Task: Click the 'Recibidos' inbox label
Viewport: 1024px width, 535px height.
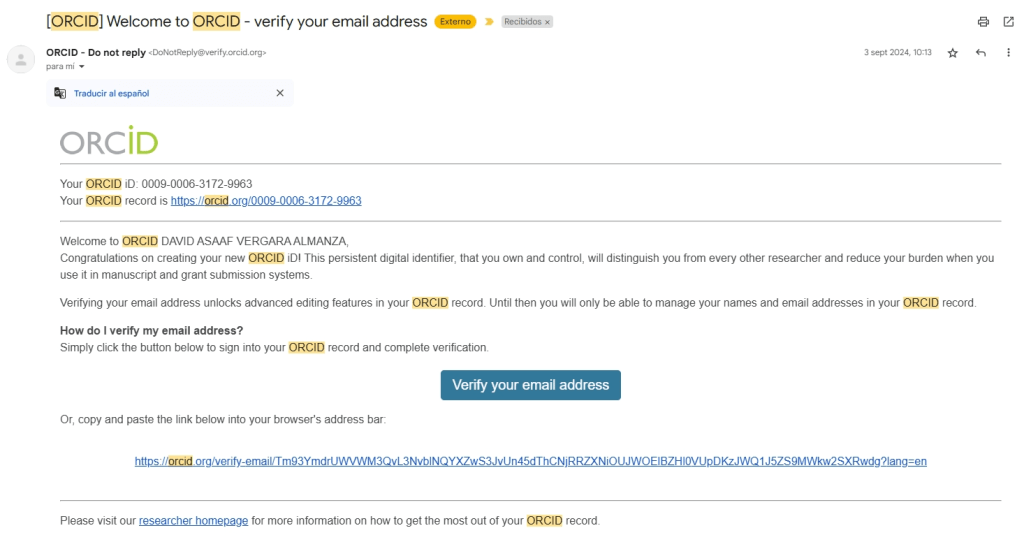Action: [x=522, y=22]
